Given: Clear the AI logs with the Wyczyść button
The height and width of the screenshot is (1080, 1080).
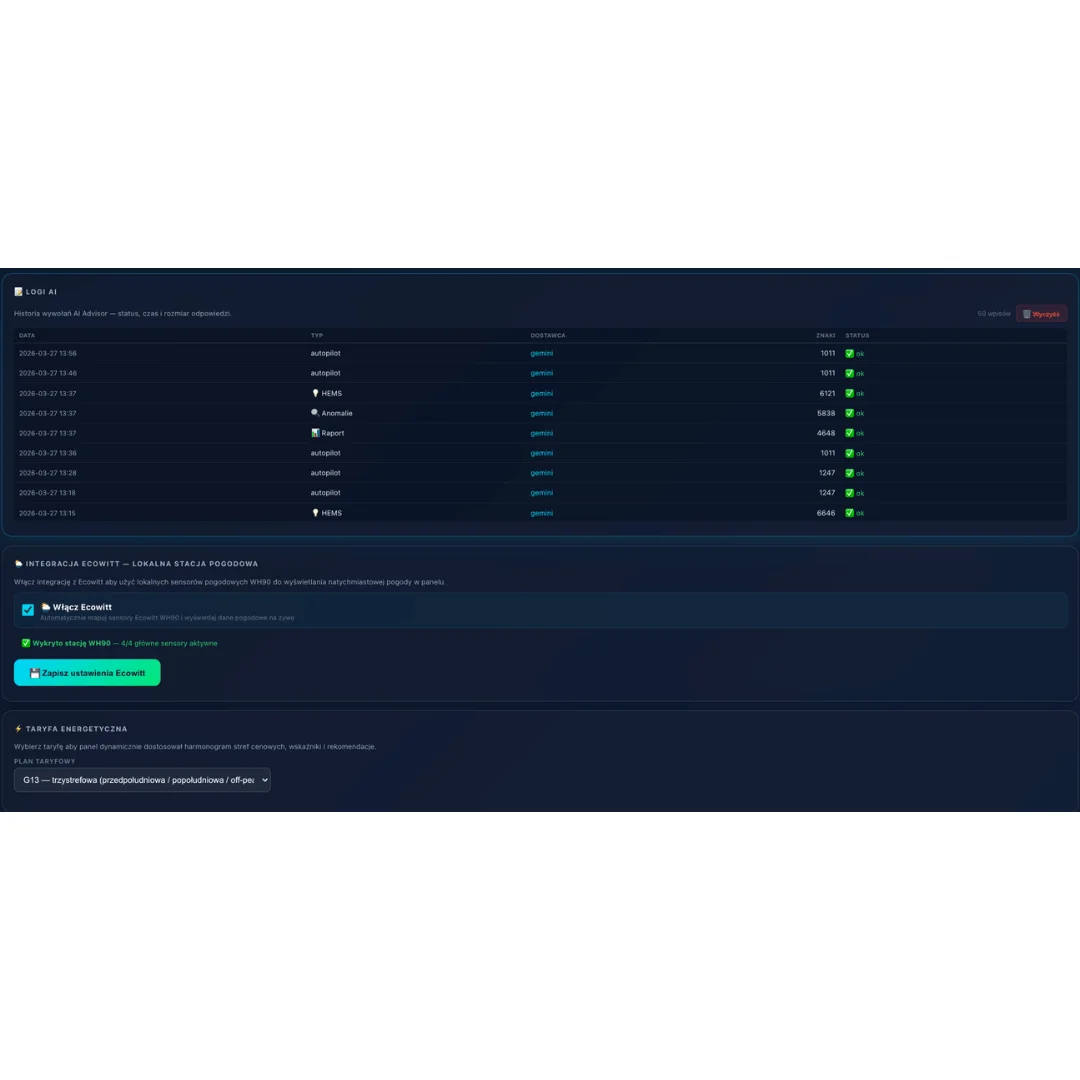Looking at the screenshot, I should (1041, 314).
